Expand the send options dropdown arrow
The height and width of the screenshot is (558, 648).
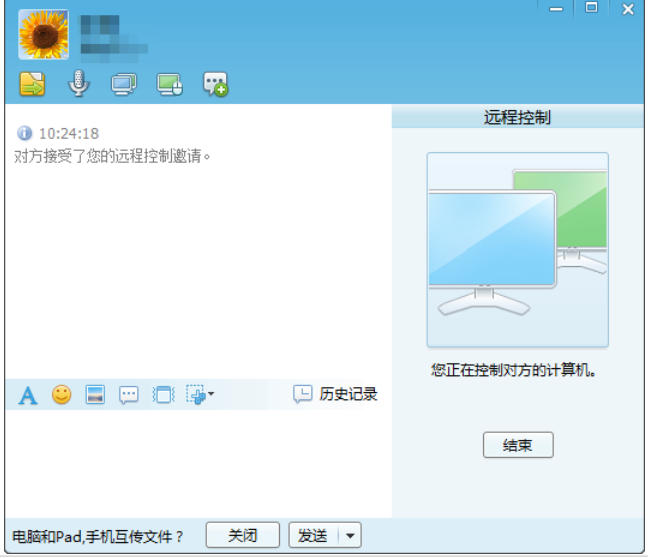point(350,536)
